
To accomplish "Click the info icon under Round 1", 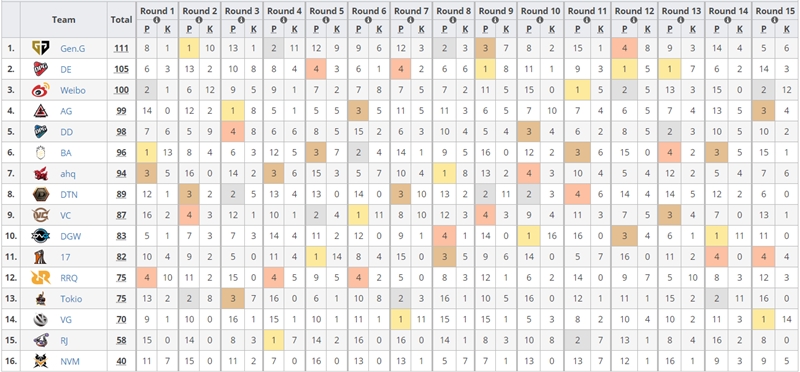I will tap(157, 20).
